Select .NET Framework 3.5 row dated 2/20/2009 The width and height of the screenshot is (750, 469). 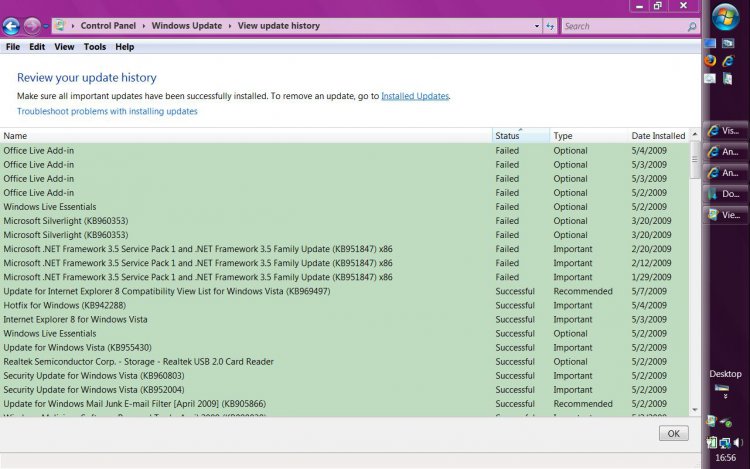[344, 249]
